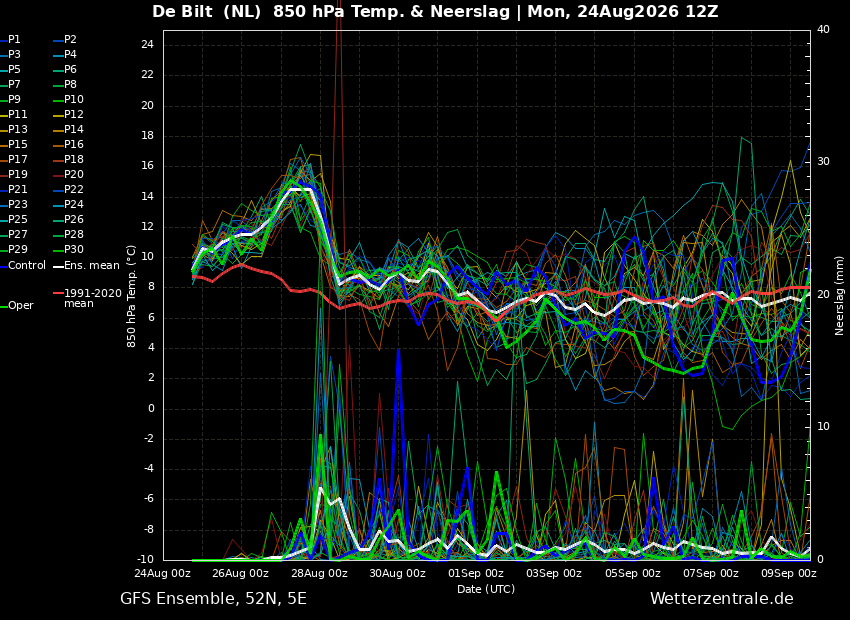Select the 26Aug 00z date label

click(x=241, y=573)
